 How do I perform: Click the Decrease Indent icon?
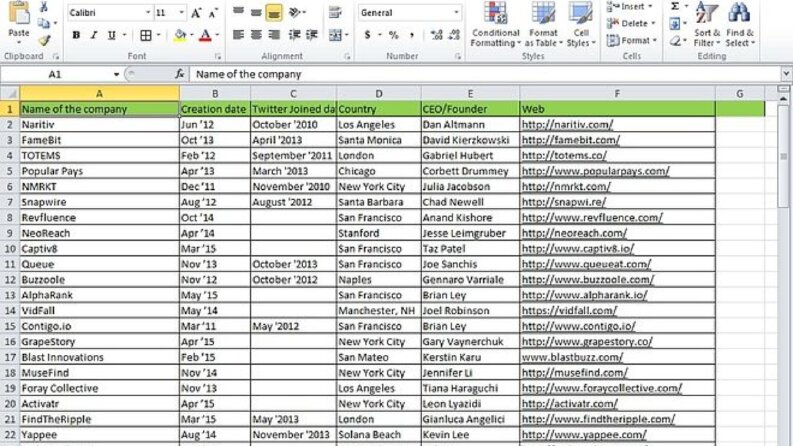[294, 35]
